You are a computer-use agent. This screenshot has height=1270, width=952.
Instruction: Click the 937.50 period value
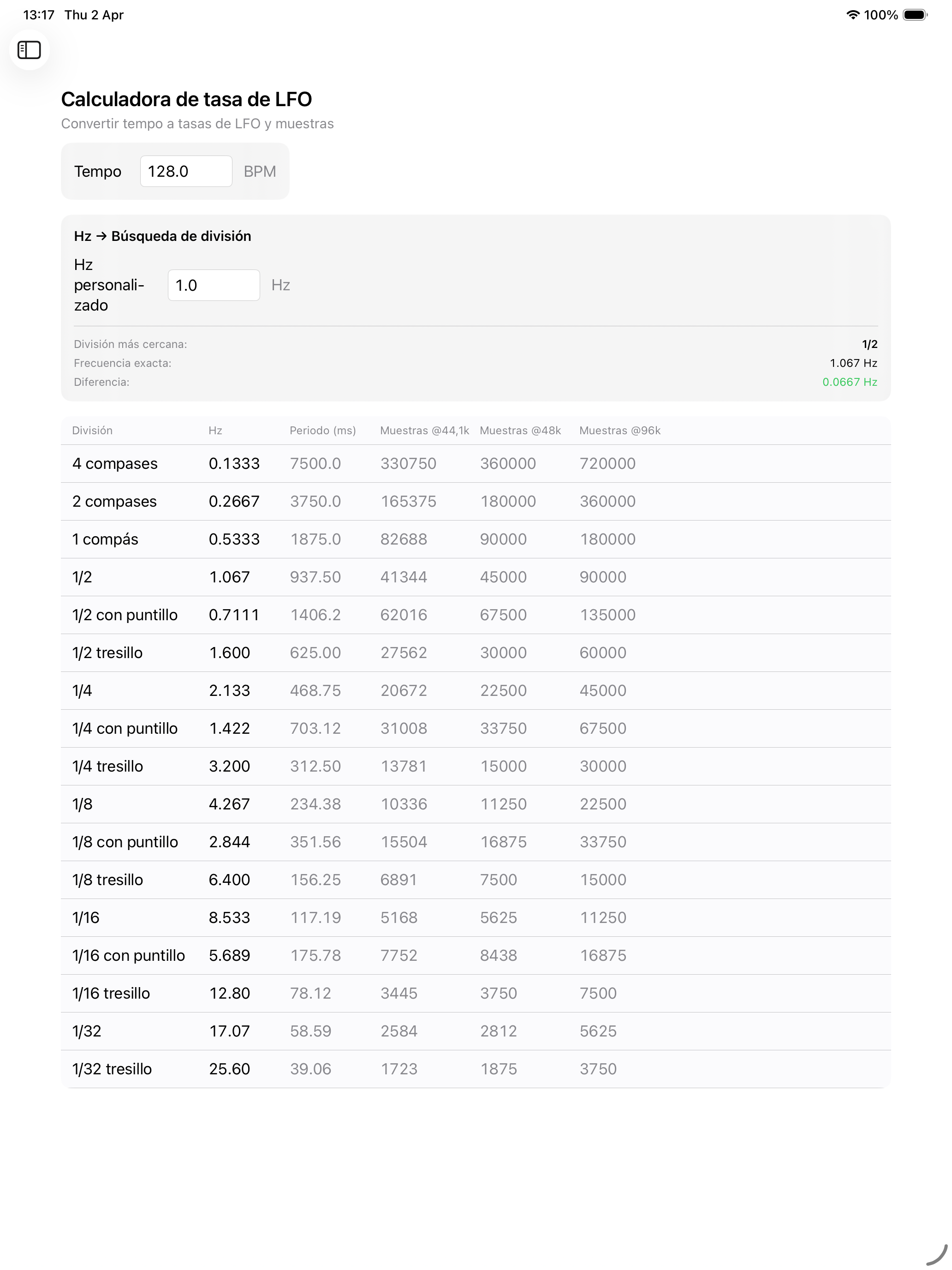point(315,577)
